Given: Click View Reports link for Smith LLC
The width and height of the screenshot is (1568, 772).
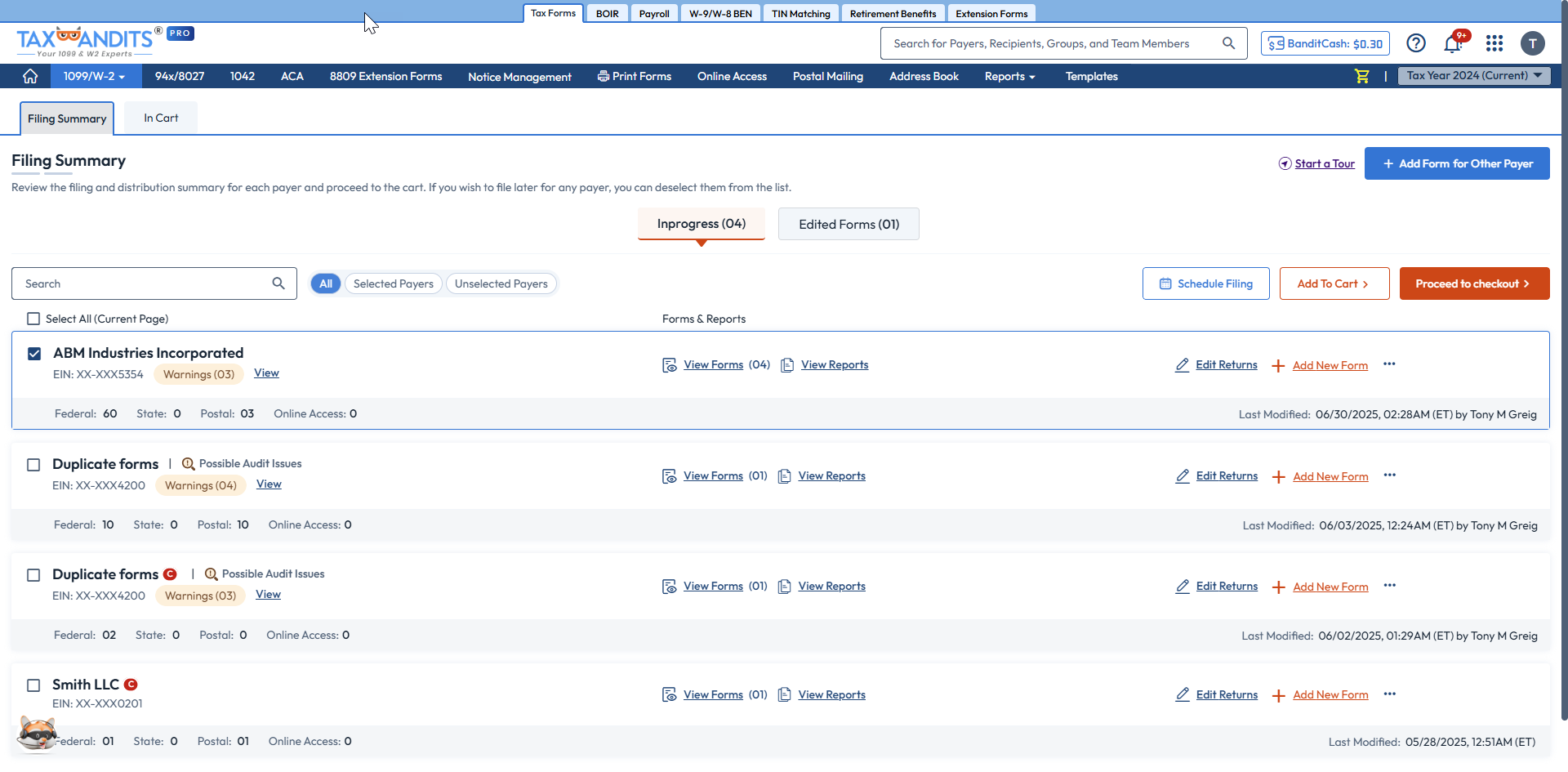Looking at the screenshot, I should pyautogui.click(x=831, y=694).
